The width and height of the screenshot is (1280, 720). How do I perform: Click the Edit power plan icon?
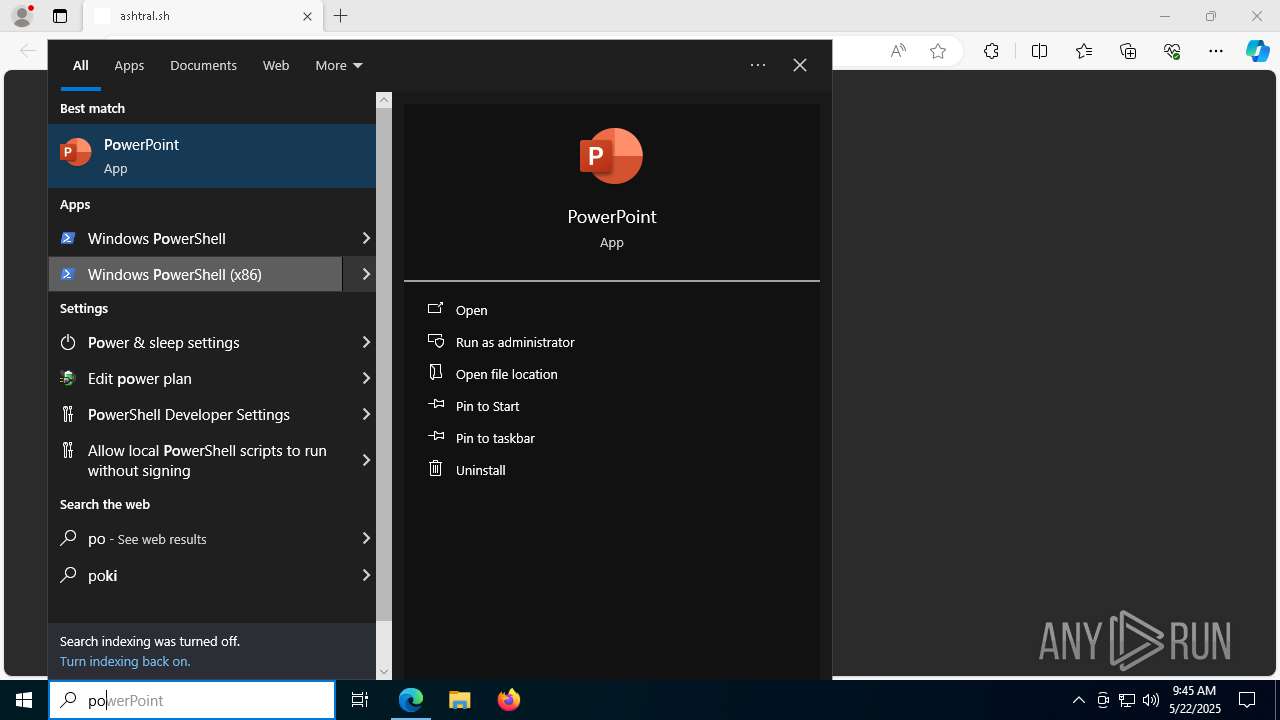(x=68, y=378)
